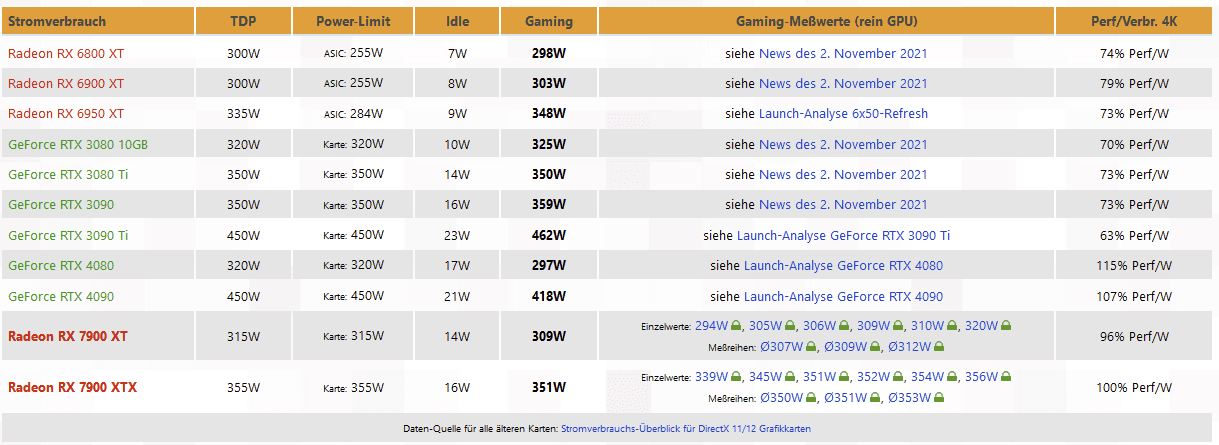Open the news link in the RTX 3080 10GB row

(x=843, y=144)
